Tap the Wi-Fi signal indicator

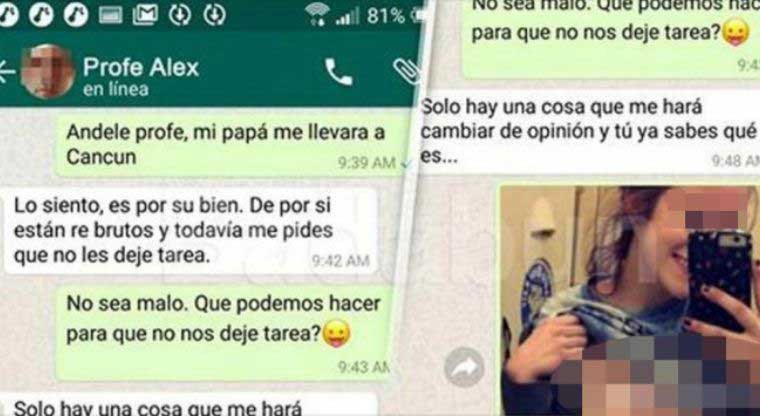(x=317, y=14)
